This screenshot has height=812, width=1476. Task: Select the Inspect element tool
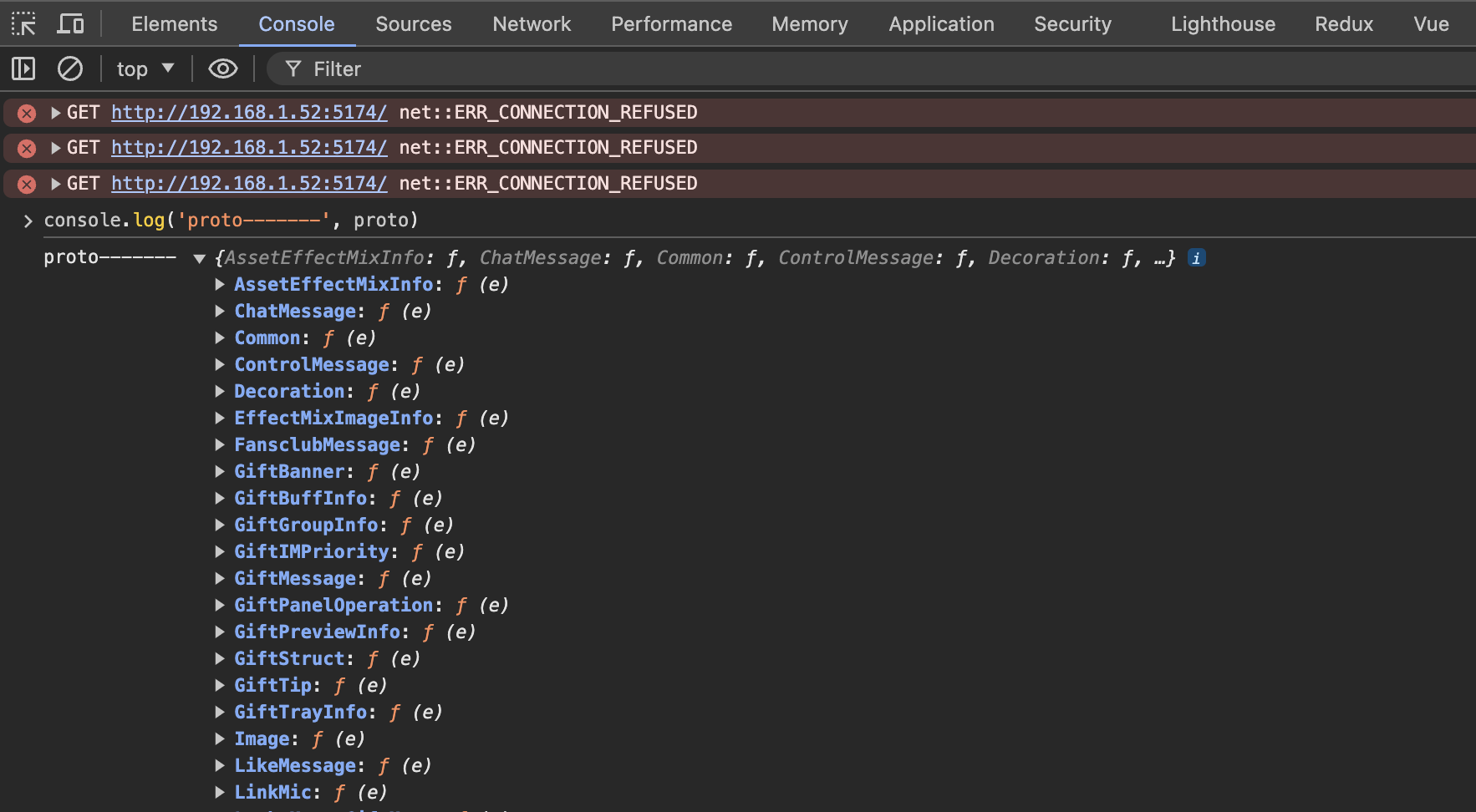click(23, 23)
